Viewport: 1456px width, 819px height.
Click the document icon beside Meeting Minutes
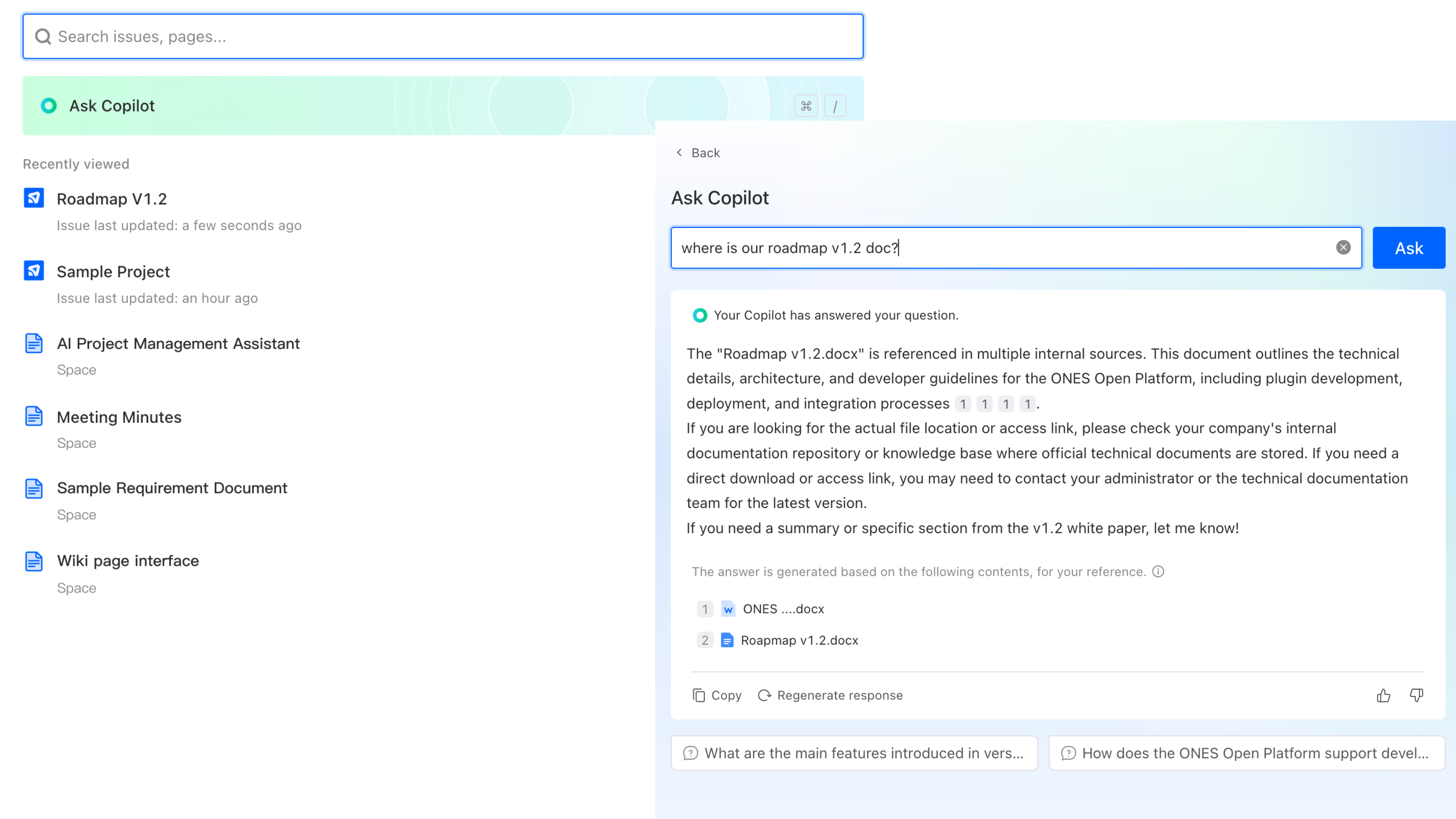33,417
